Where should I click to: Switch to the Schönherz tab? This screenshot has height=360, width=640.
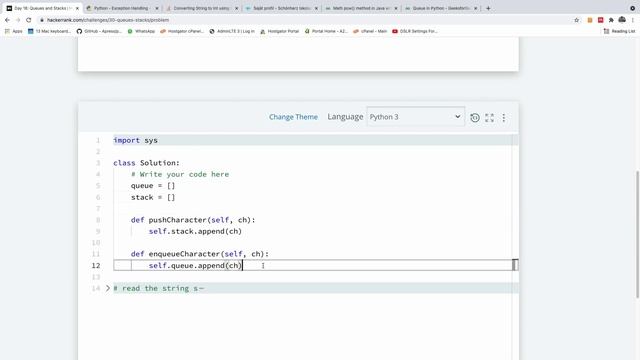point(281,8)
